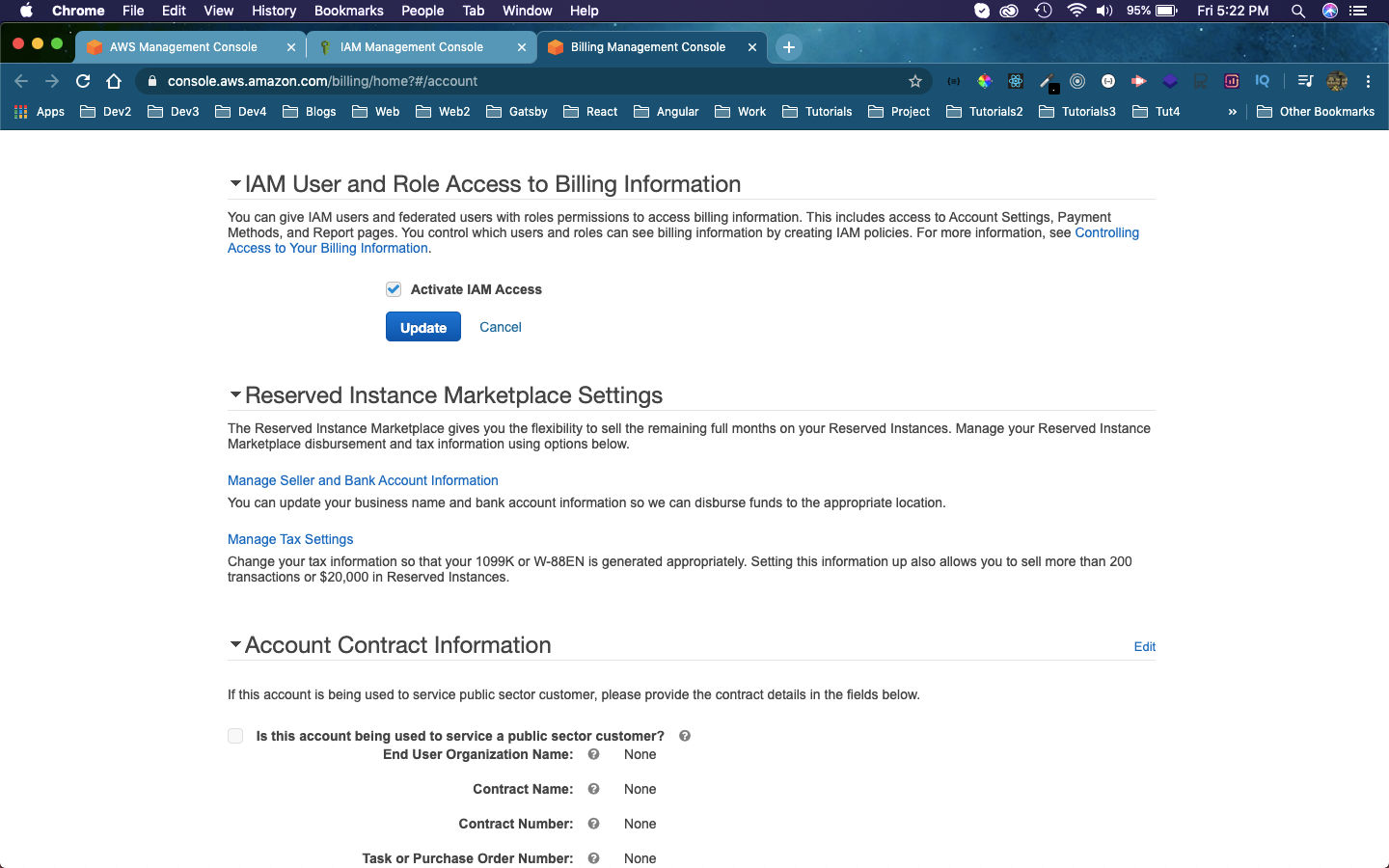Open the Chrome File menu
The image size is (1389, 868).
[x=133, y=11]
